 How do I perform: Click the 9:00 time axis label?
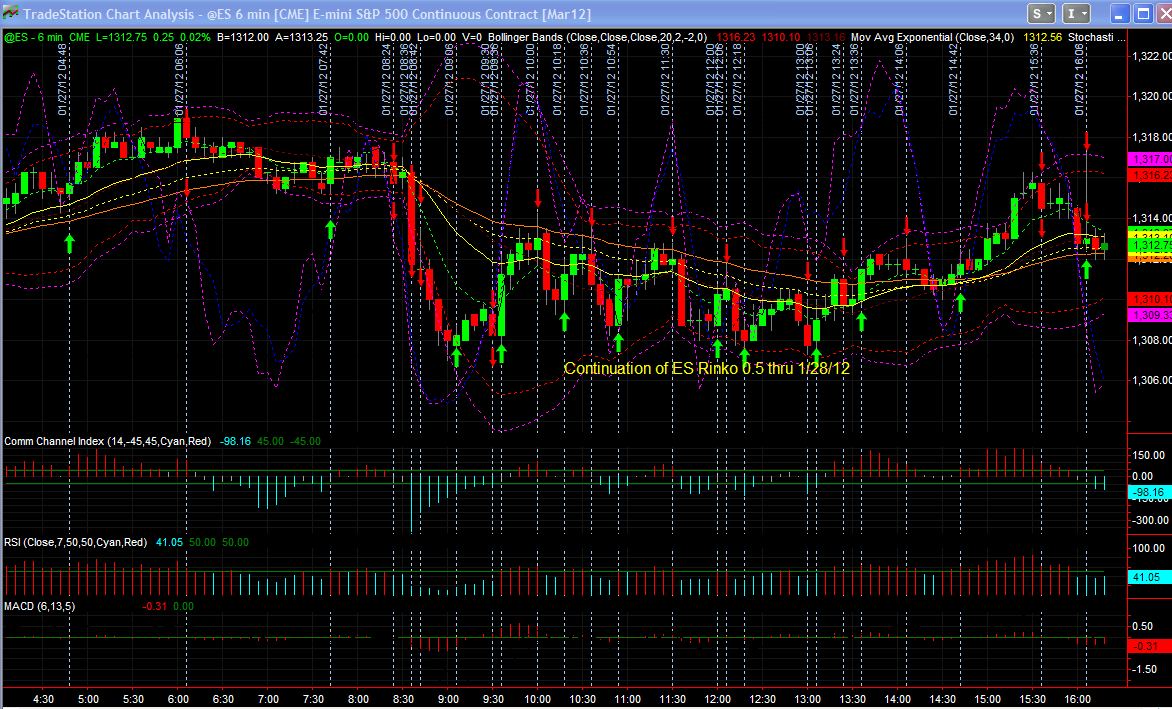pos(448,699)
